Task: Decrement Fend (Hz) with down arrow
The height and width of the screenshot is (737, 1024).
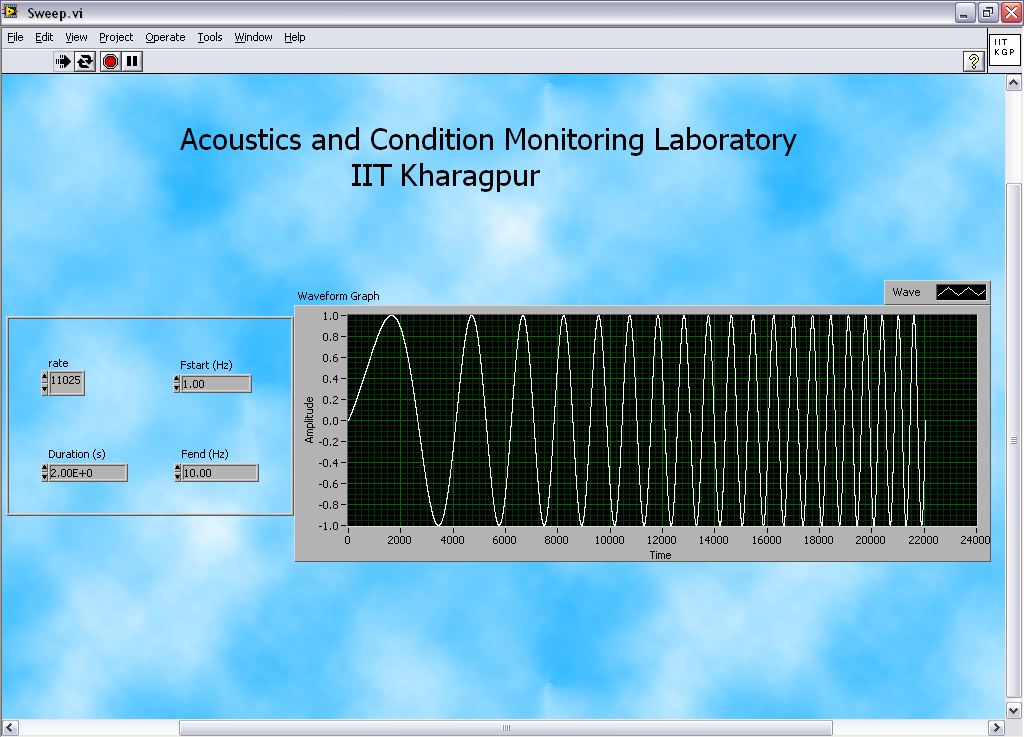Action: (178, 477)
